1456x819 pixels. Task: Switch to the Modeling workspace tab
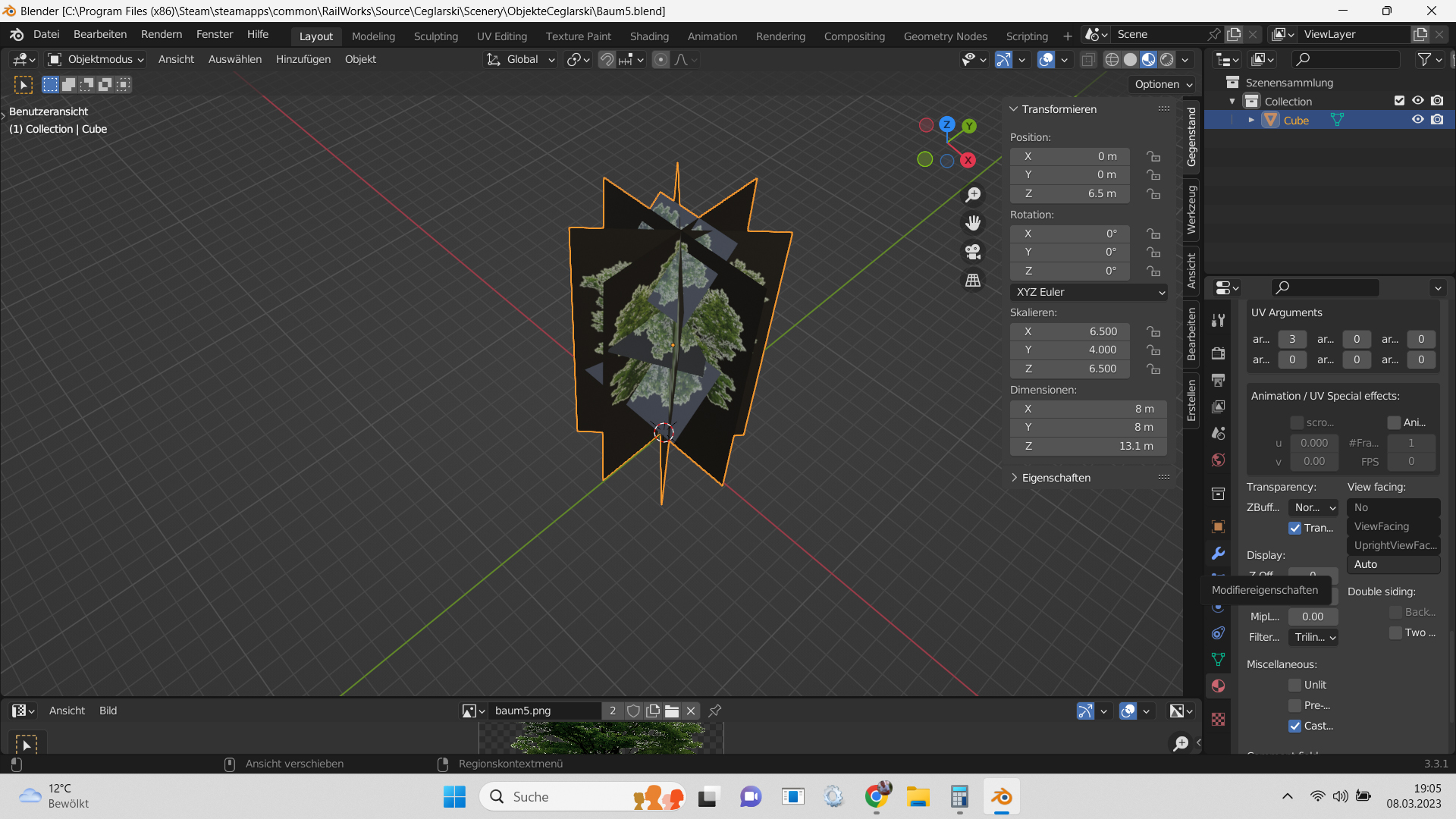(x=373, y=36)
